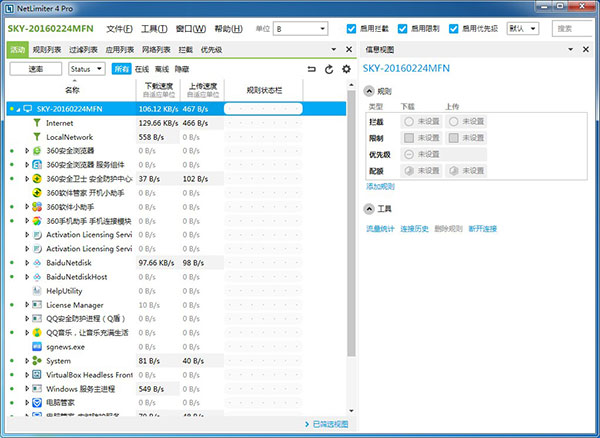The image size is (600, 438).
Task: Expand the BaiduNetdisk tree row
Action: [26, 262]
